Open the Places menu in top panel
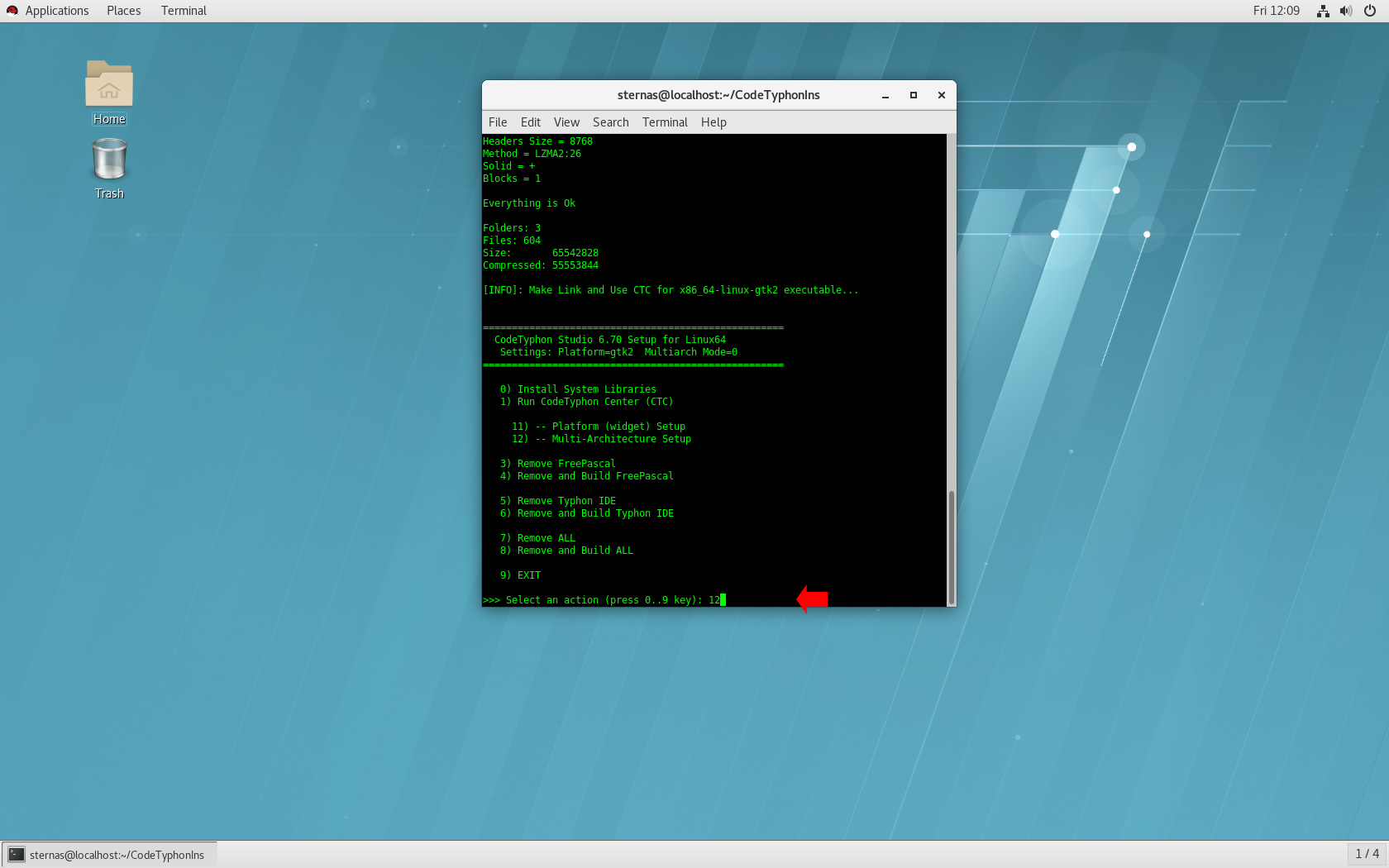 tap(123, 11)
